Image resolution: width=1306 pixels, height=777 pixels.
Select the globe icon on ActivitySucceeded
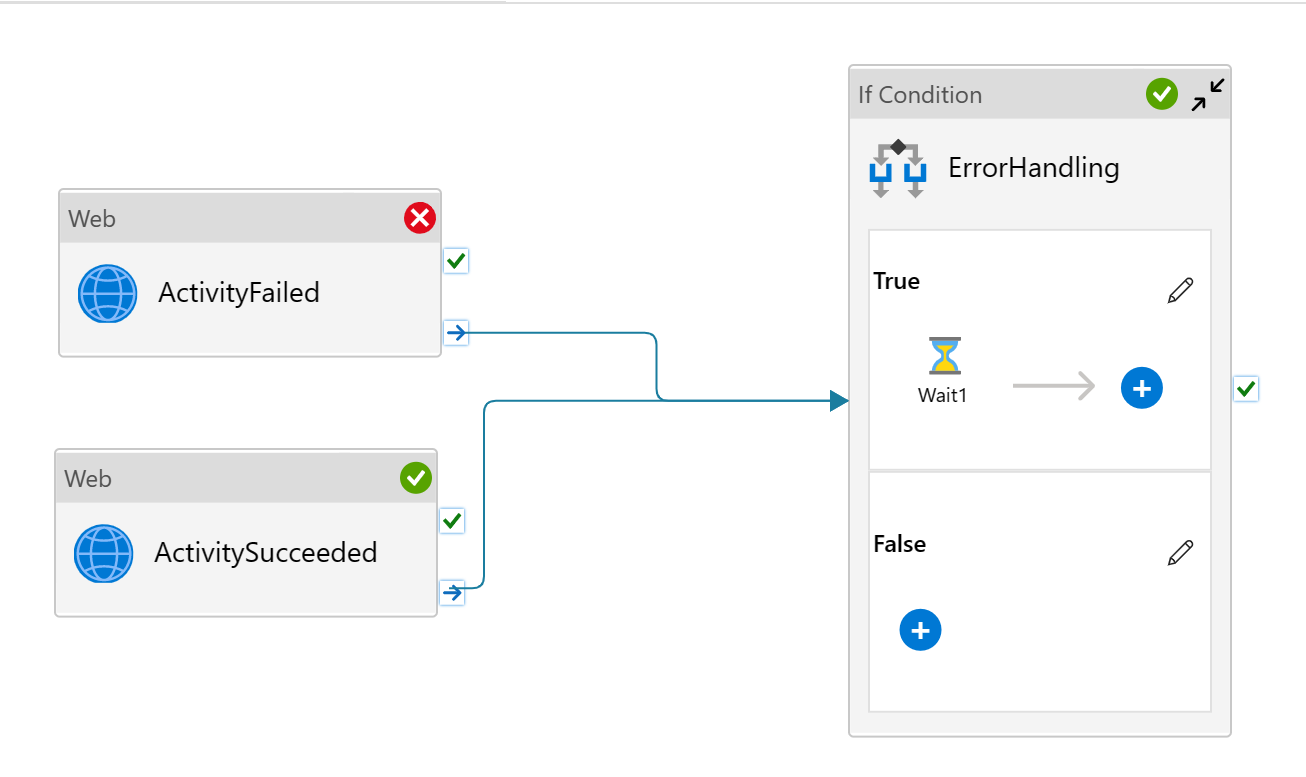tap(103, 553)
